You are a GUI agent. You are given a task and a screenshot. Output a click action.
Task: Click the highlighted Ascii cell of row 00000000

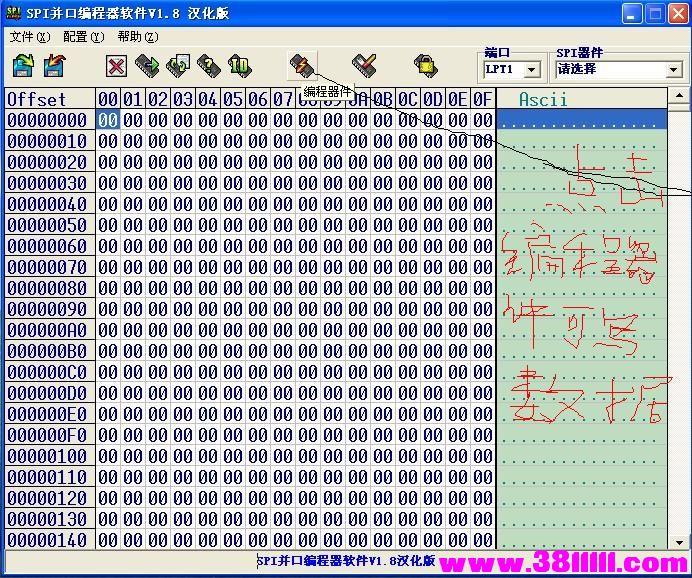pyautogui.click(x=582, y=120)
